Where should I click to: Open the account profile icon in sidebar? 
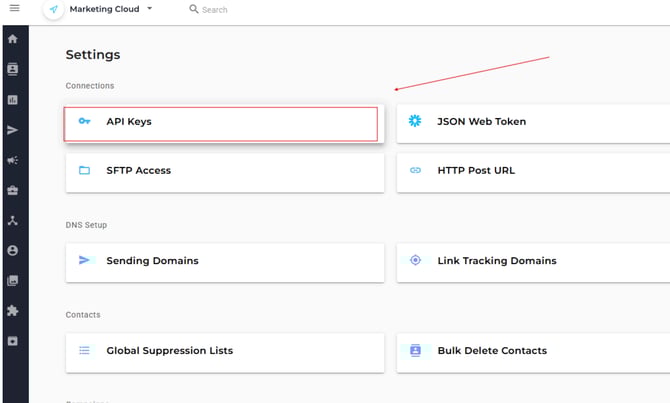click(13, 250)
